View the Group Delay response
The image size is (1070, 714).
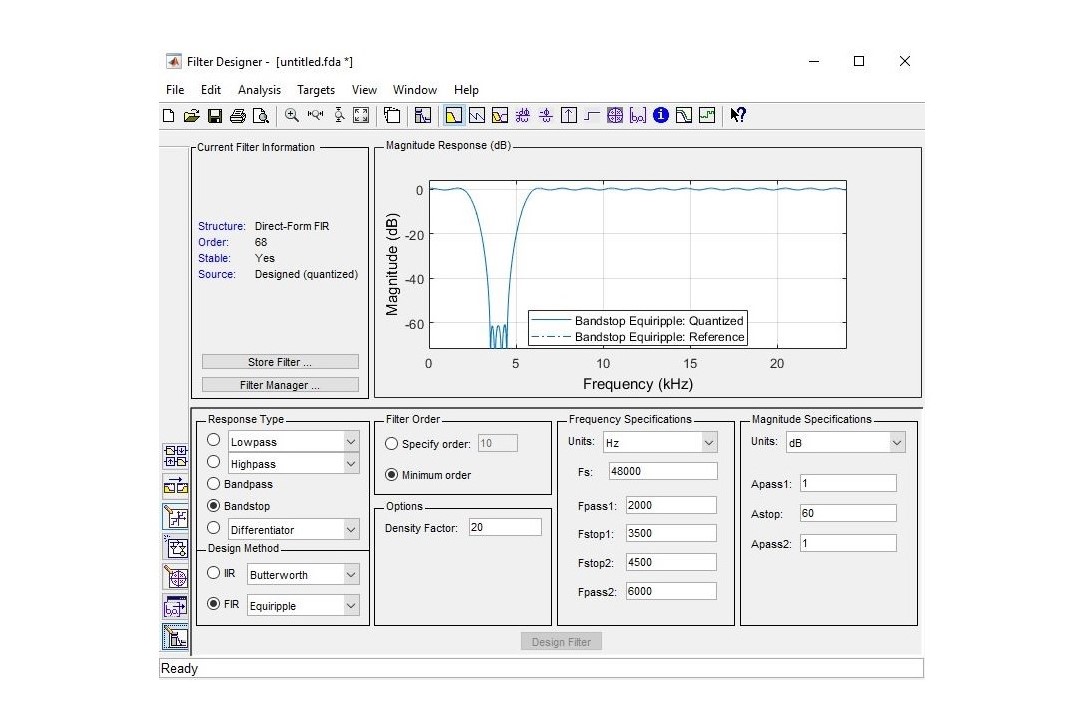[x=522, y=115]
